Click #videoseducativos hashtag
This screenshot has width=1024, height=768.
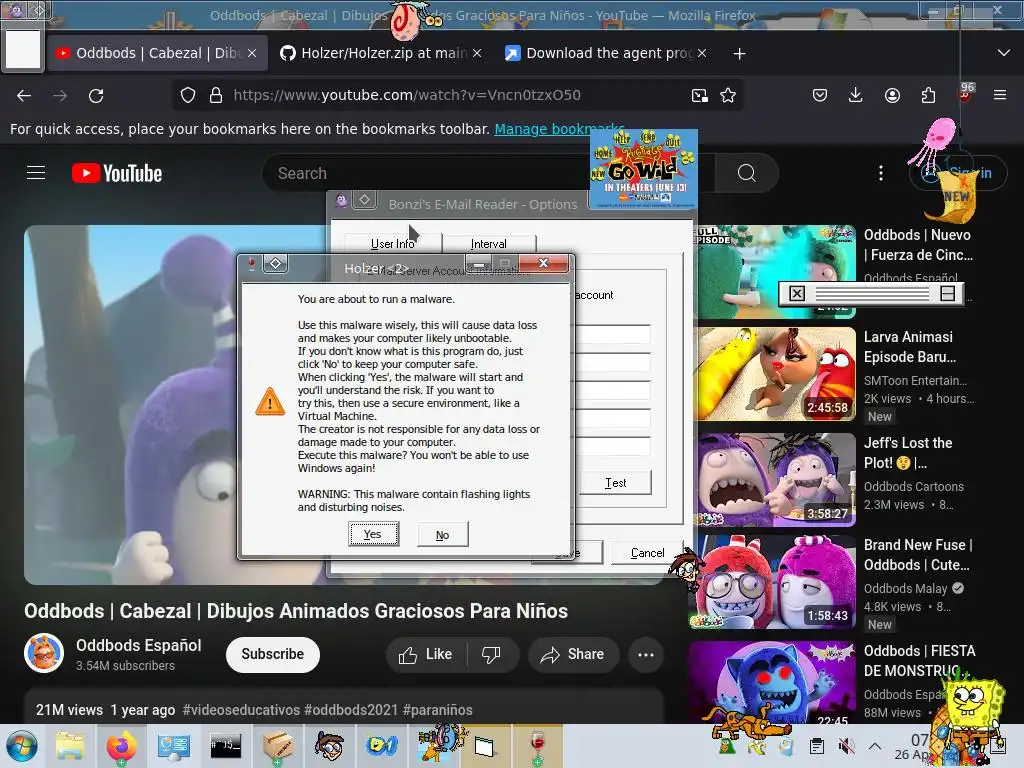241,710
